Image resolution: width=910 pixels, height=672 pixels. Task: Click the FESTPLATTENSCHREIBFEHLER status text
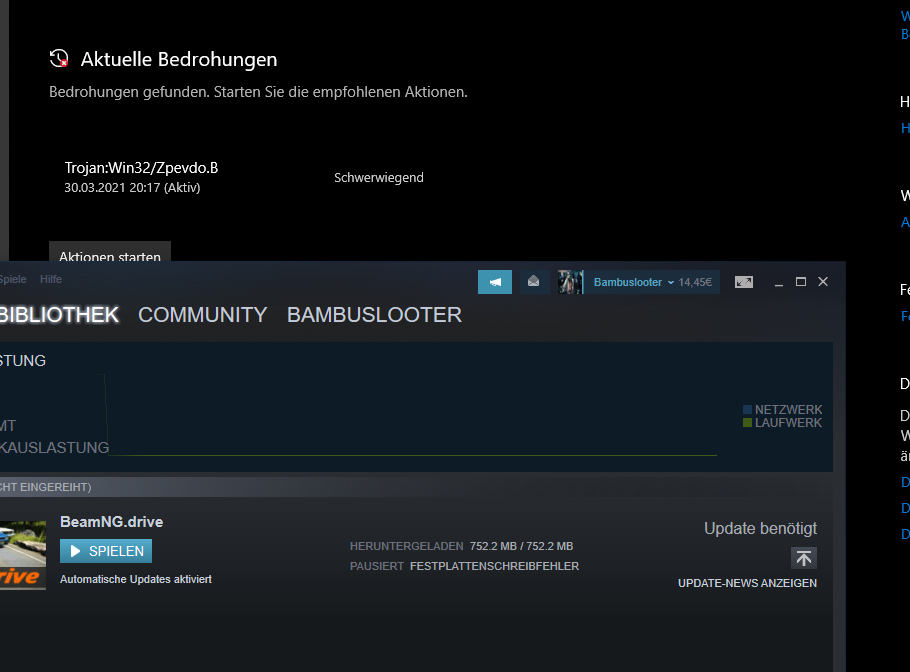[x=494, y=566]
